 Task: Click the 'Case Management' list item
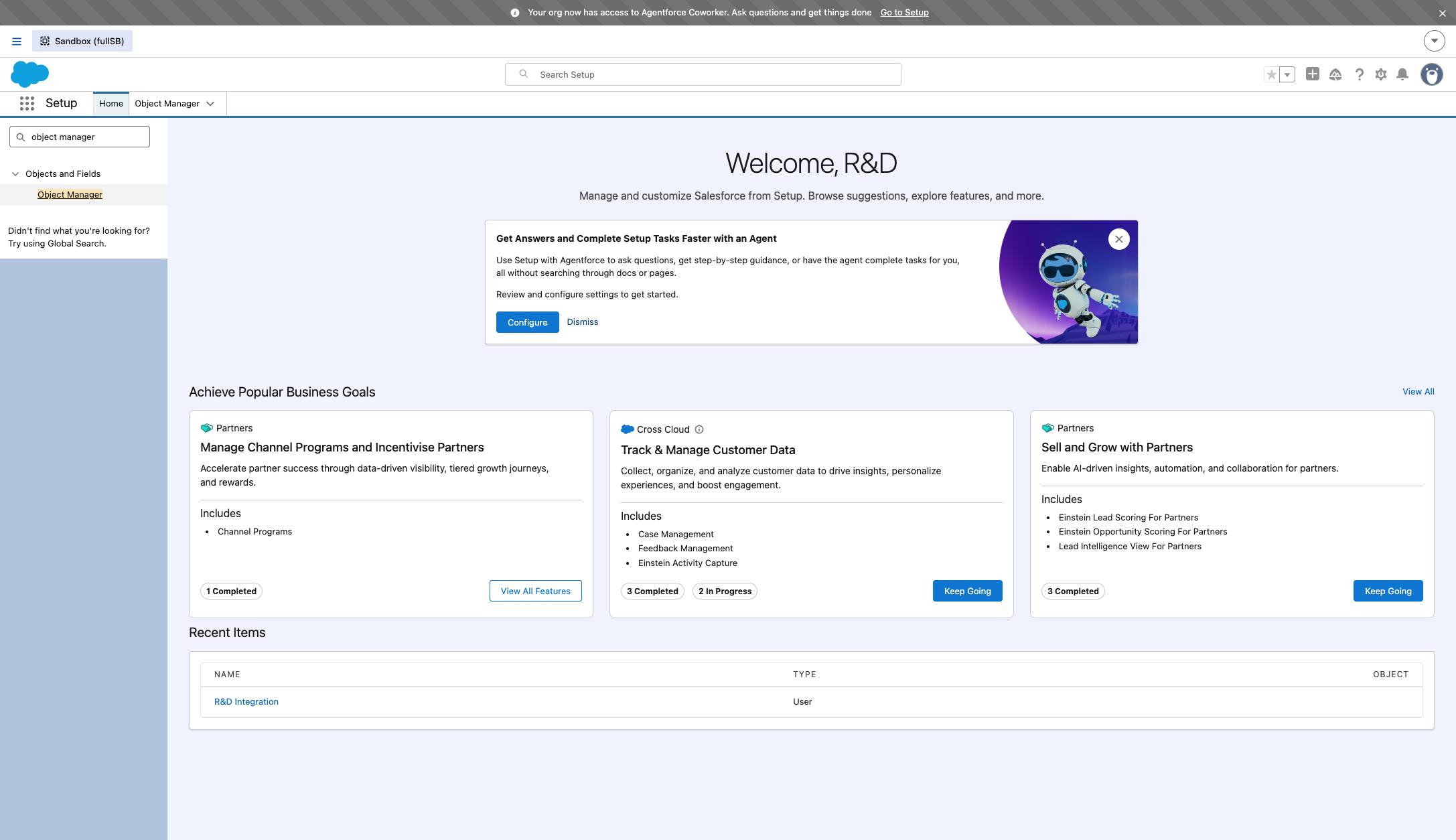click(x=676, y=534)
